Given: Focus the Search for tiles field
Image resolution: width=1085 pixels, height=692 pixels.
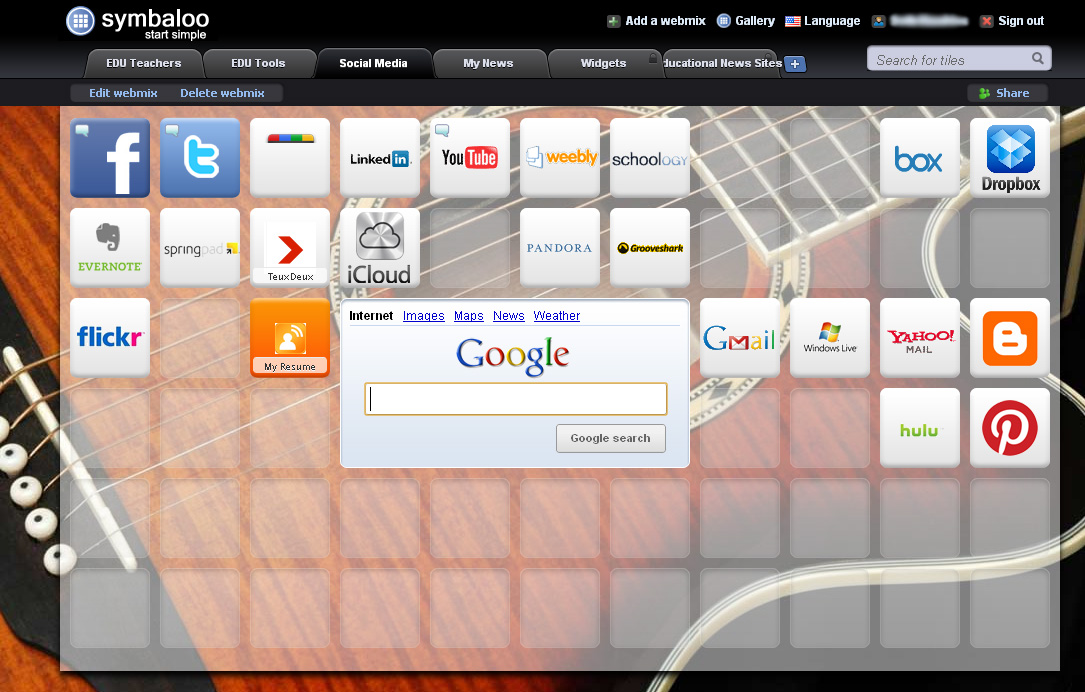Looking at the screenshot, I should (x=958, y=59).
